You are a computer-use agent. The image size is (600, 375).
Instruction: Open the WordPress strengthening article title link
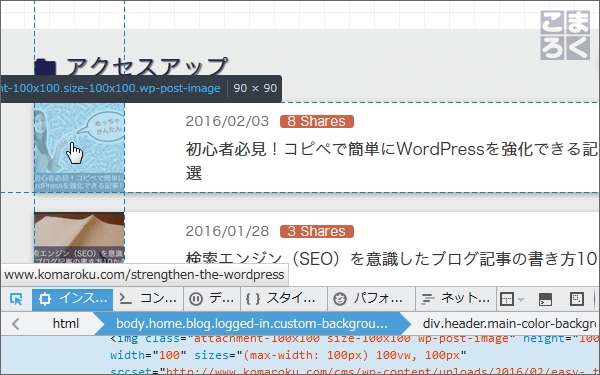[x=391, y=161]
